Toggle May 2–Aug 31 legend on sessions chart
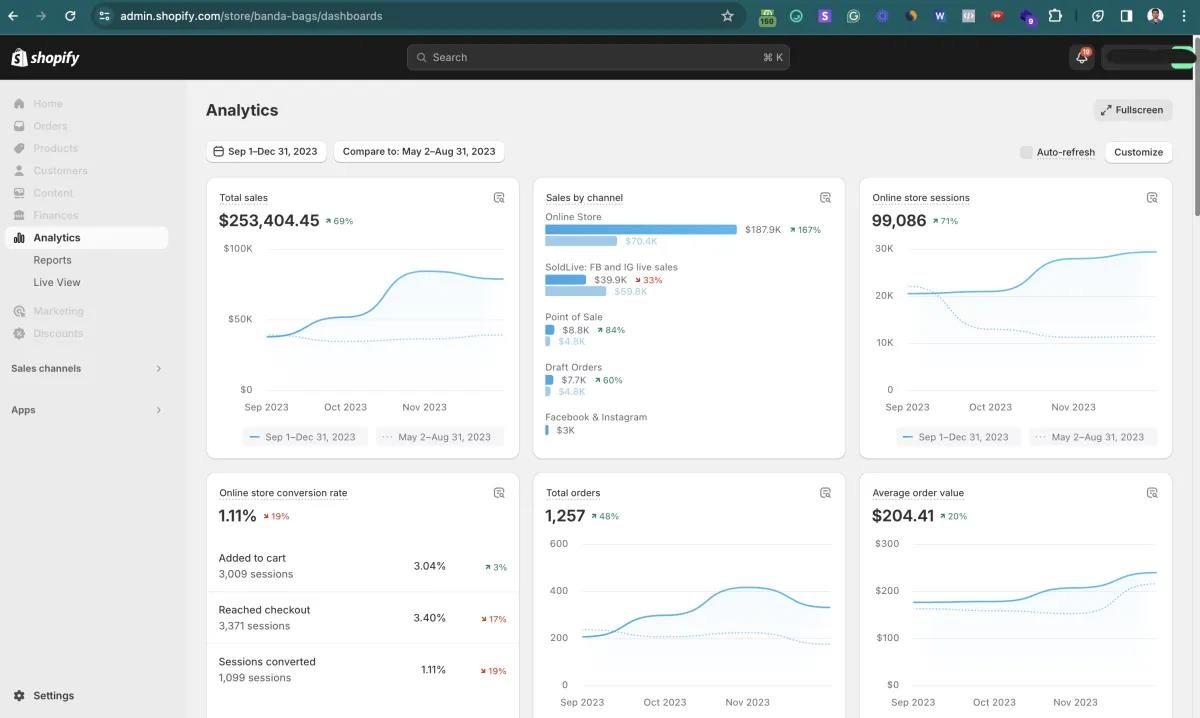 1090,437
